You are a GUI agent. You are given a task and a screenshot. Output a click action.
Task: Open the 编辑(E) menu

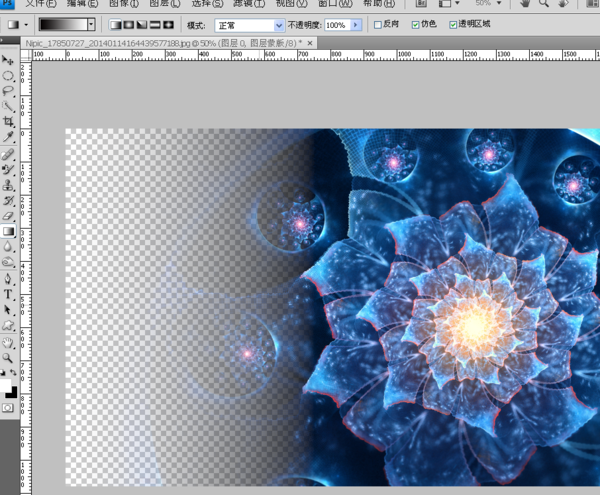(x=82, y=4)
